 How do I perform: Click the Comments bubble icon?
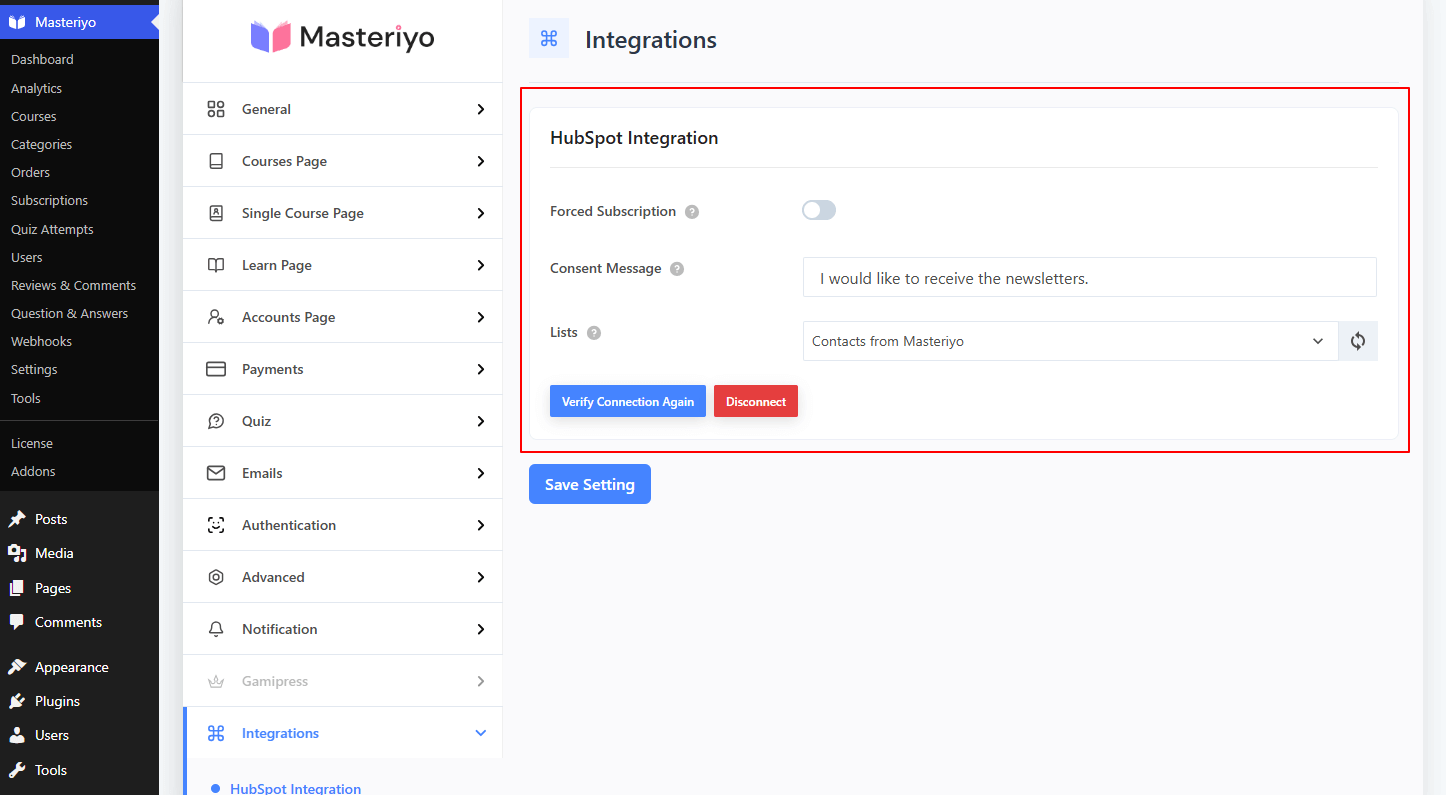click(x=17, y=622)
